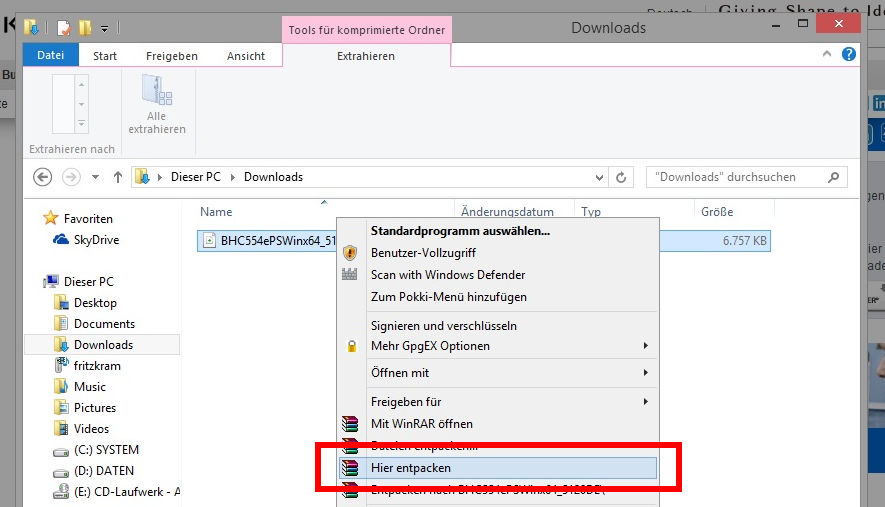
Task: Click the 6.757 KB size cell
Action: 744,241
